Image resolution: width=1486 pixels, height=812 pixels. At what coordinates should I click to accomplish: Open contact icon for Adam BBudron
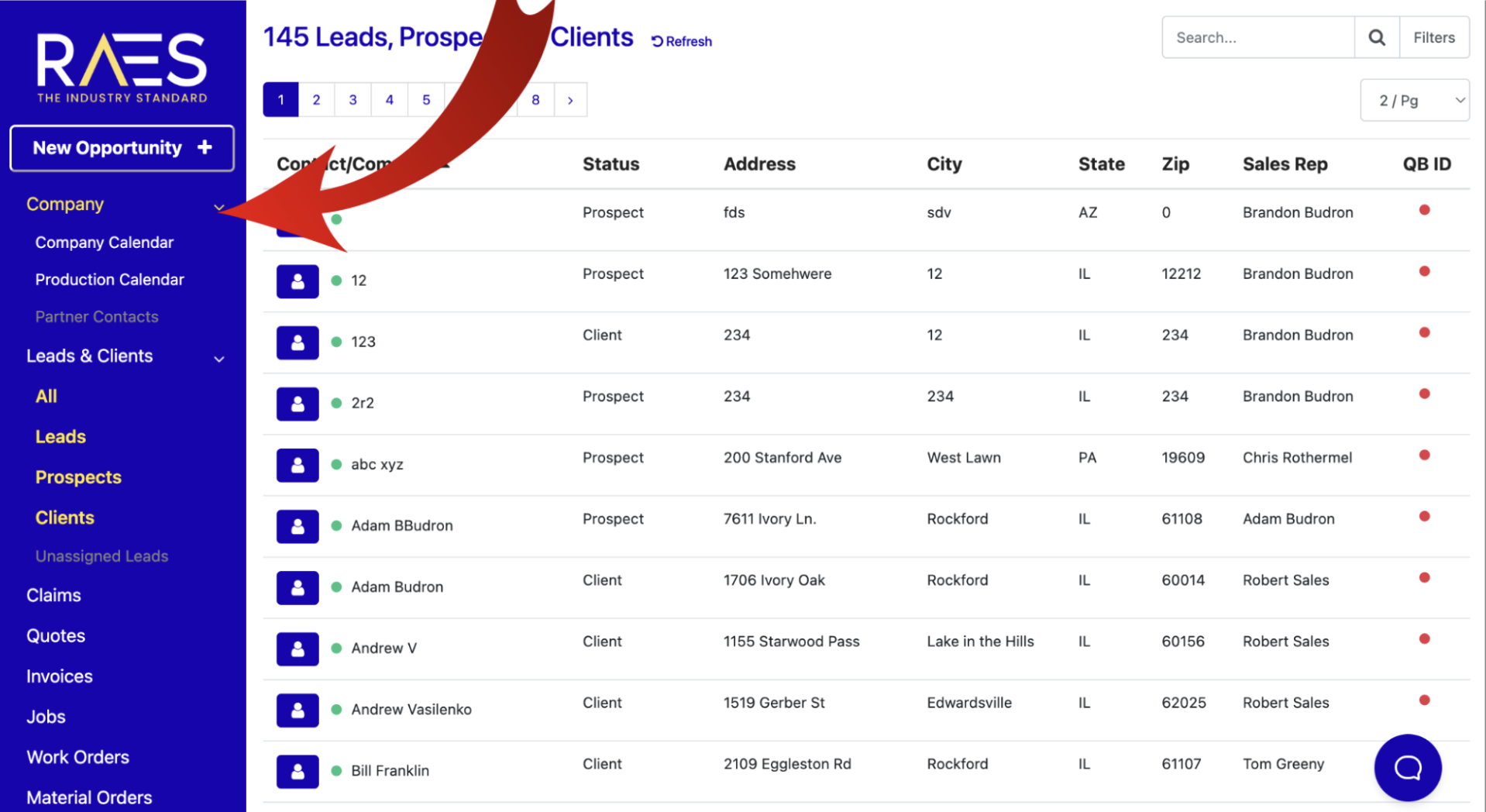point(298,526)
